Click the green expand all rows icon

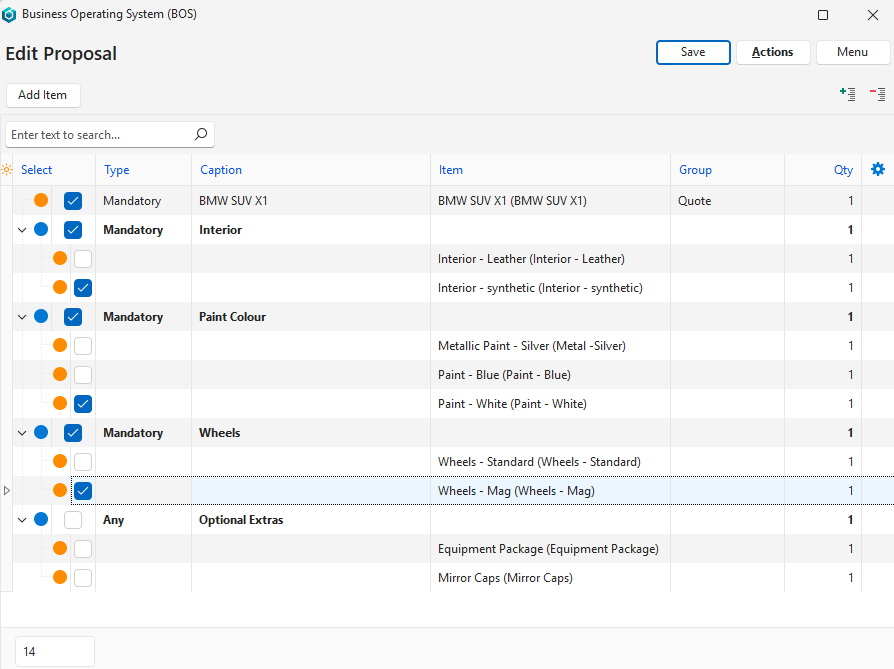pyautogui.click(x=847, y=94)
